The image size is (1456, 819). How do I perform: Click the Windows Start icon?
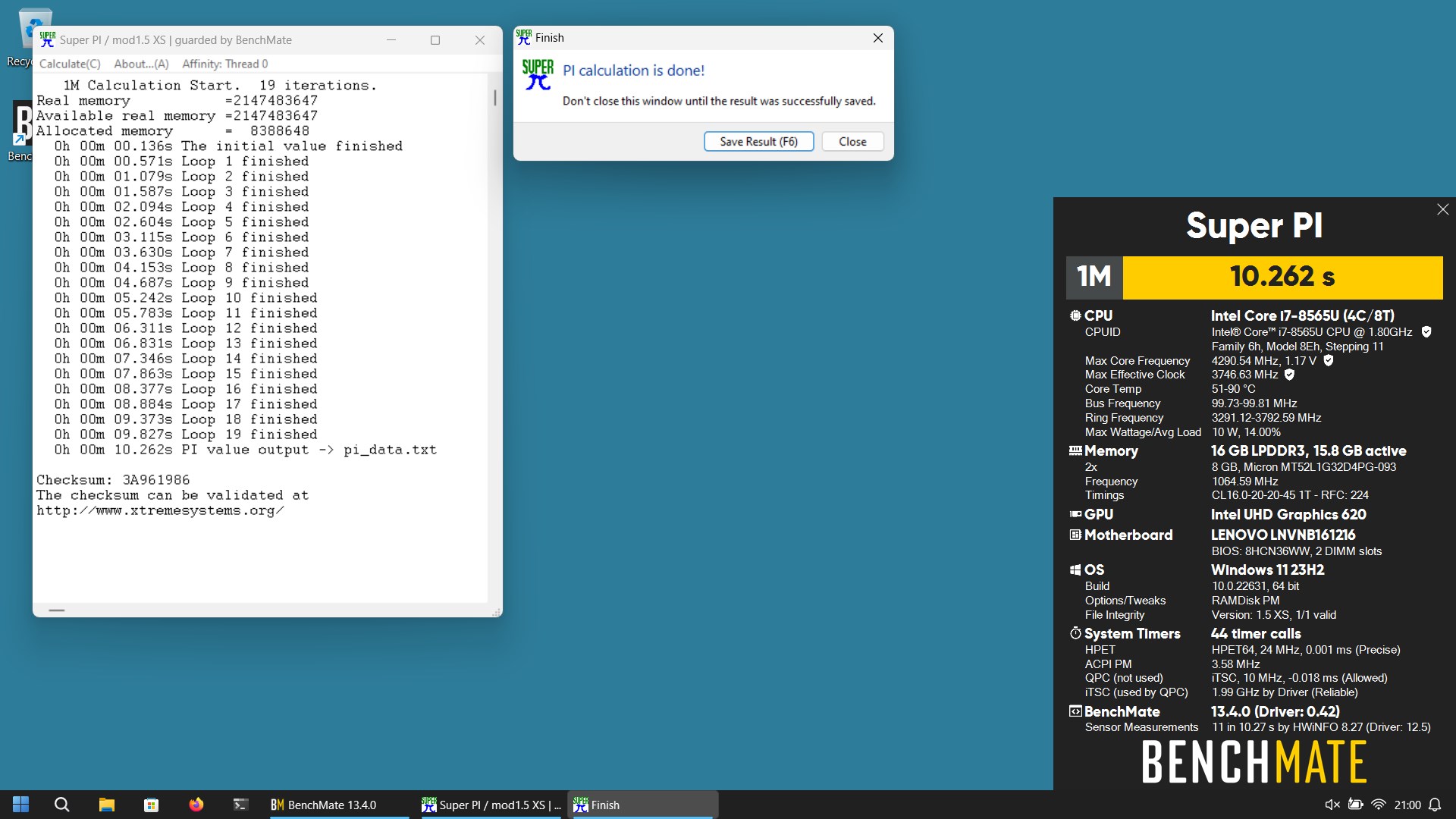click(x=20, y=805)
